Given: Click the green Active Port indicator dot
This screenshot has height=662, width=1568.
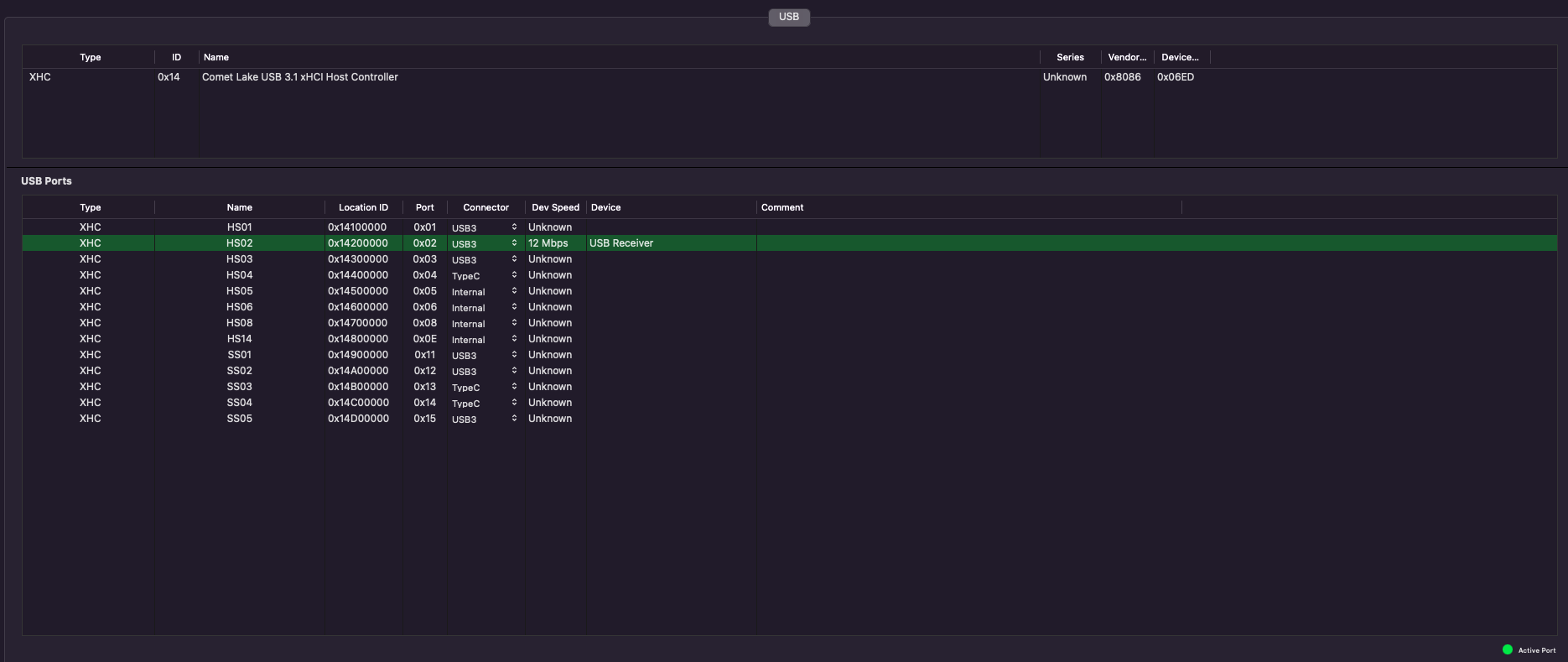Looking at the screenshot, I should 1507,649.
